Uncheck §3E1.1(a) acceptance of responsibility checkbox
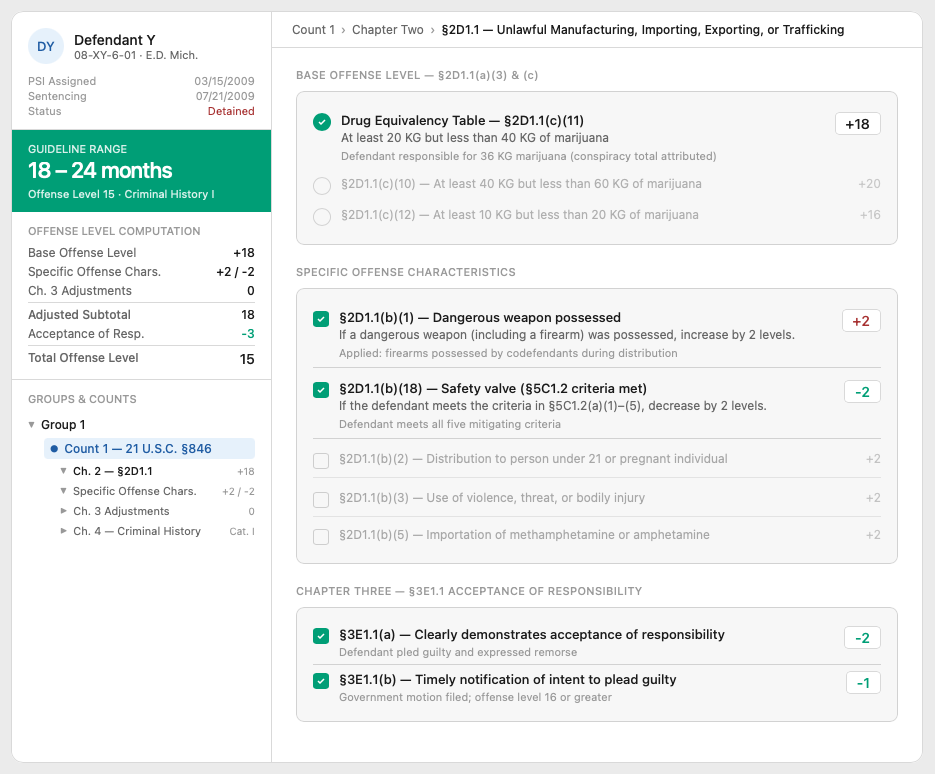Viewport: 935px width, 774px height. pyautogui.click(x=321, y=636)
